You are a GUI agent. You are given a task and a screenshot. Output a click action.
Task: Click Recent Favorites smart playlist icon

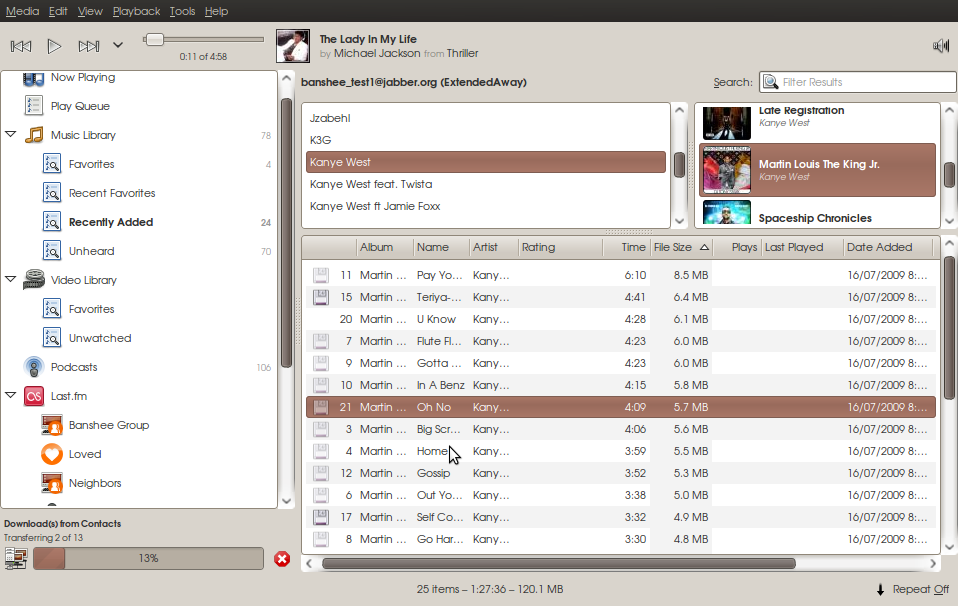52,193
